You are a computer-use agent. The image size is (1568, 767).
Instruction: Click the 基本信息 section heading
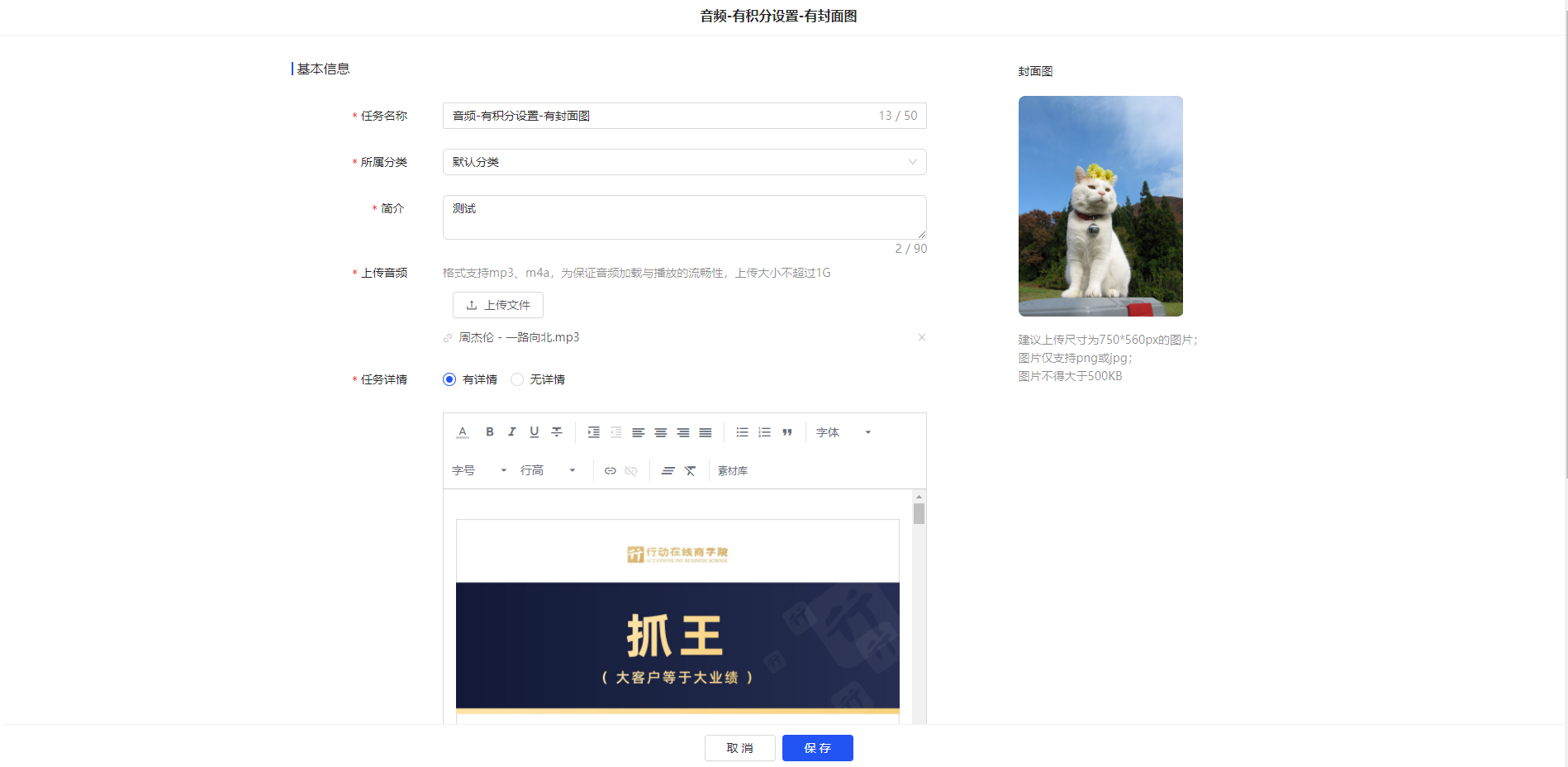(323, 69)
